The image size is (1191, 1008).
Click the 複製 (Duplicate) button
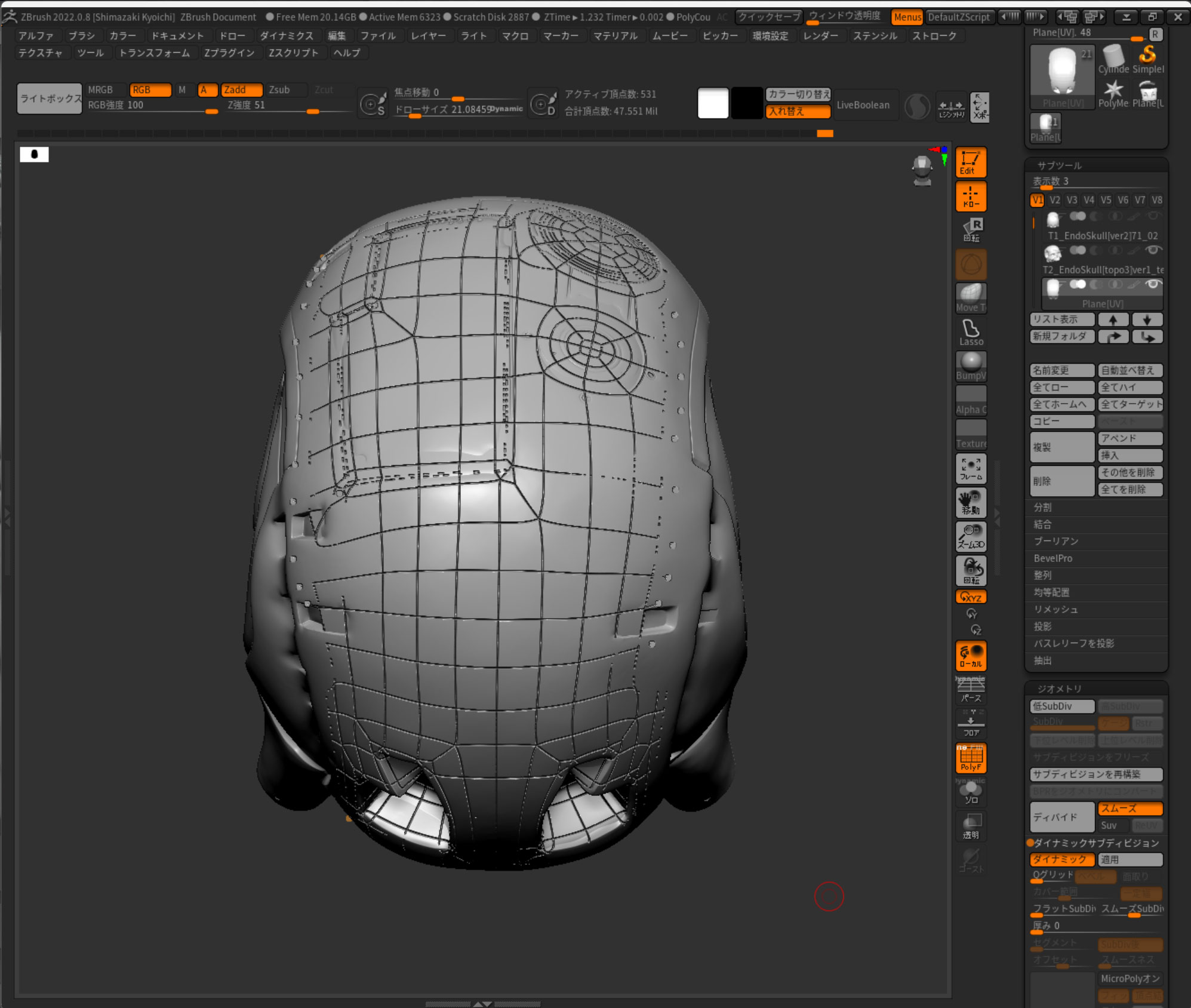point(1062,447)
